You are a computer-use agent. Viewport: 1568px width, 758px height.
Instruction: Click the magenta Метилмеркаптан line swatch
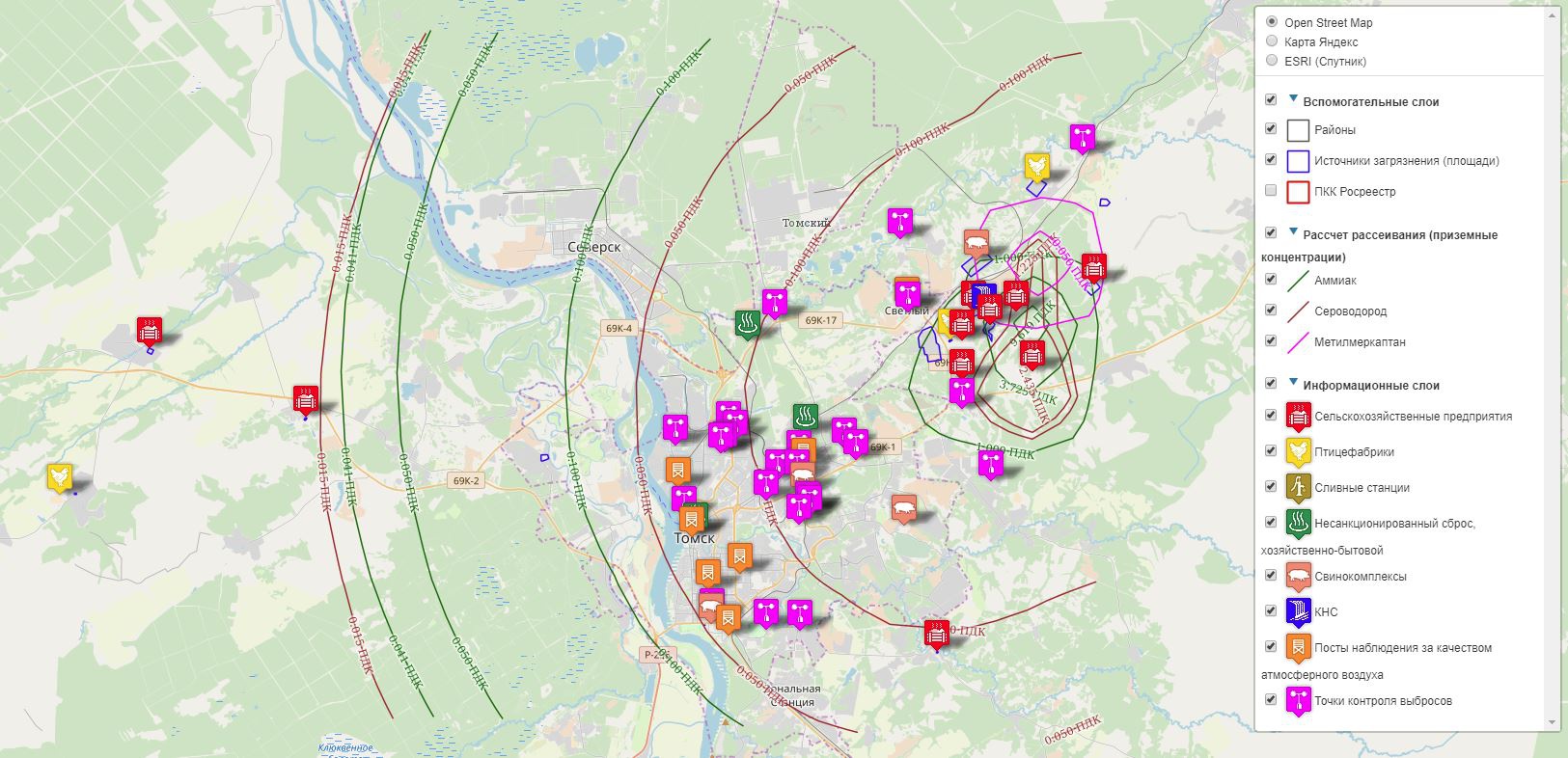point(1298,342)
